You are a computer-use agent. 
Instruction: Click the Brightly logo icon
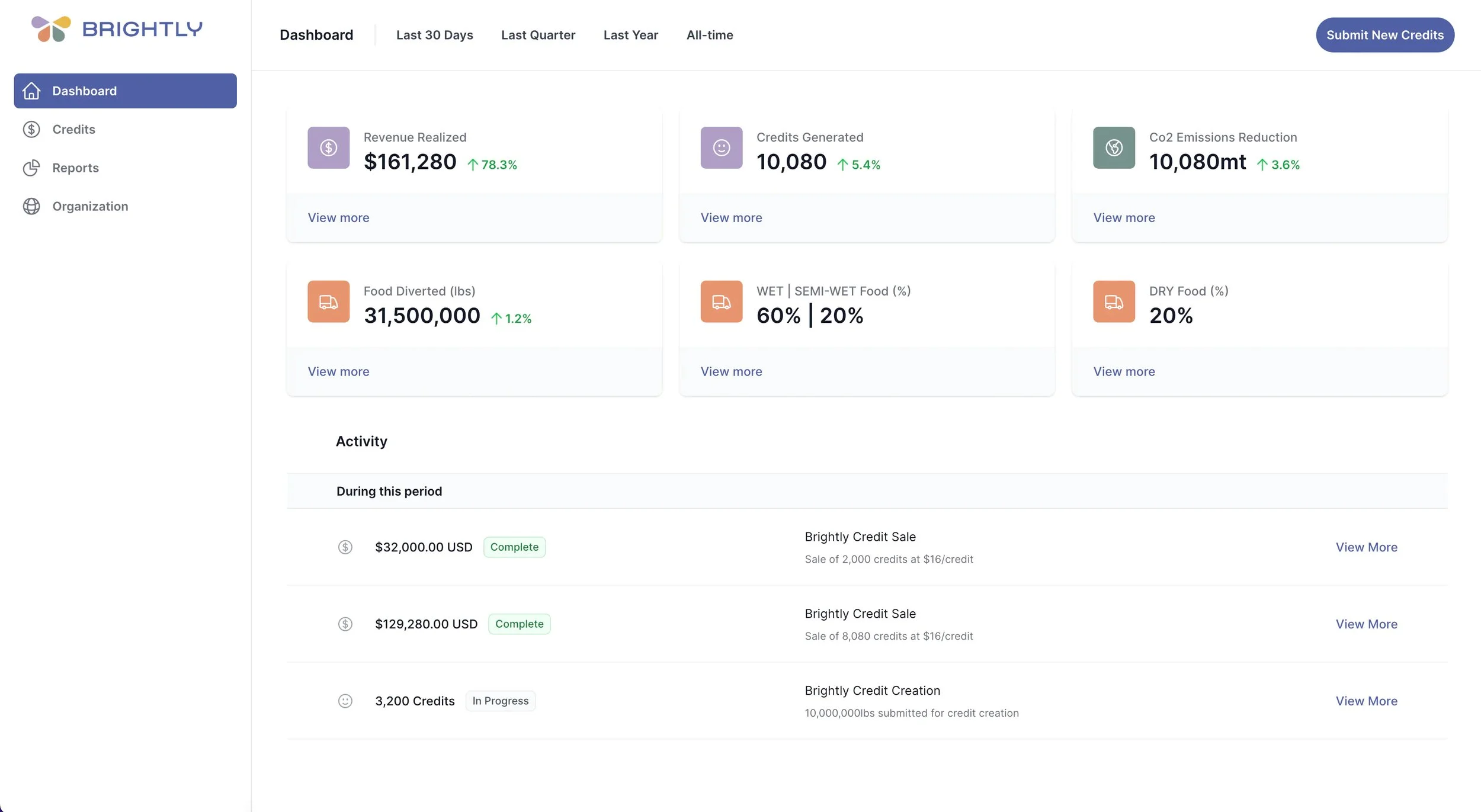51,28
